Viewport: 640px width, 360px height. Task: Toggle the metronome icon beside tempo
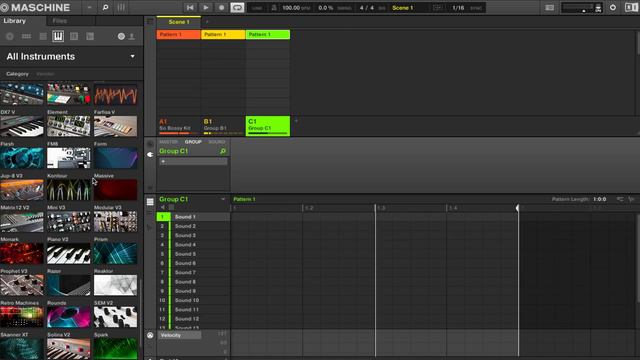274,8
